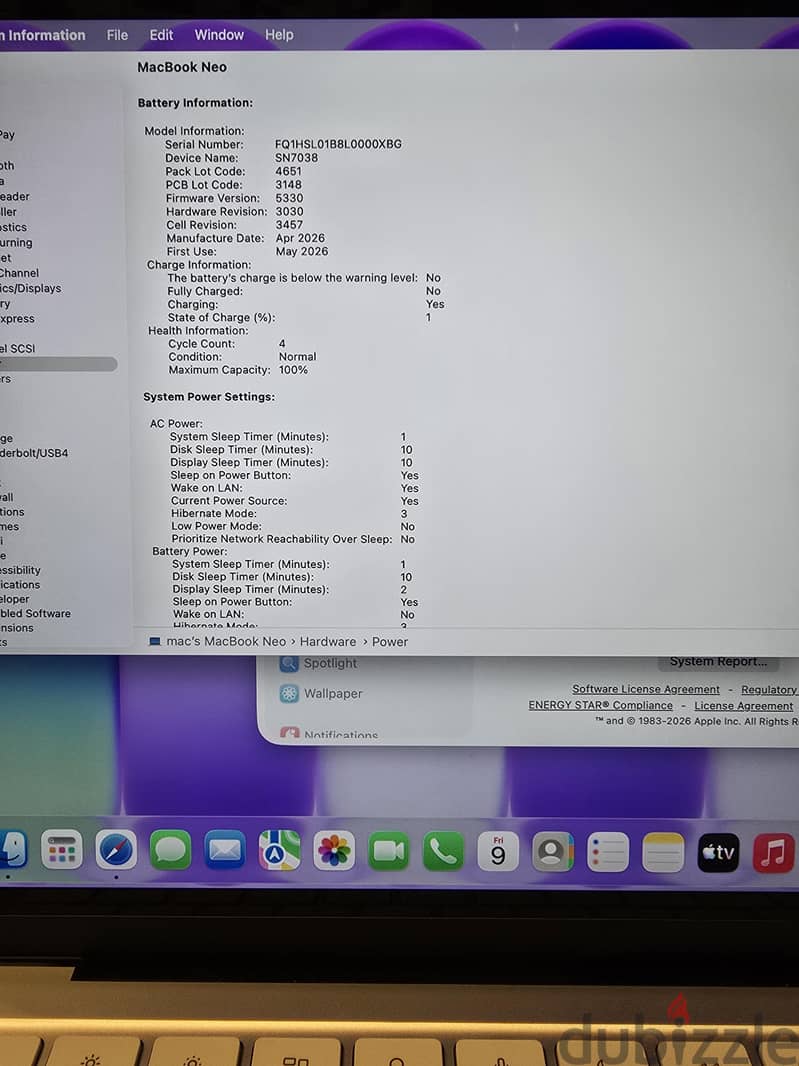The width and height of the screenshot is (799, 1066).
Task: Select Spotlight in Settings sidebar
Action: click(330, 663)
